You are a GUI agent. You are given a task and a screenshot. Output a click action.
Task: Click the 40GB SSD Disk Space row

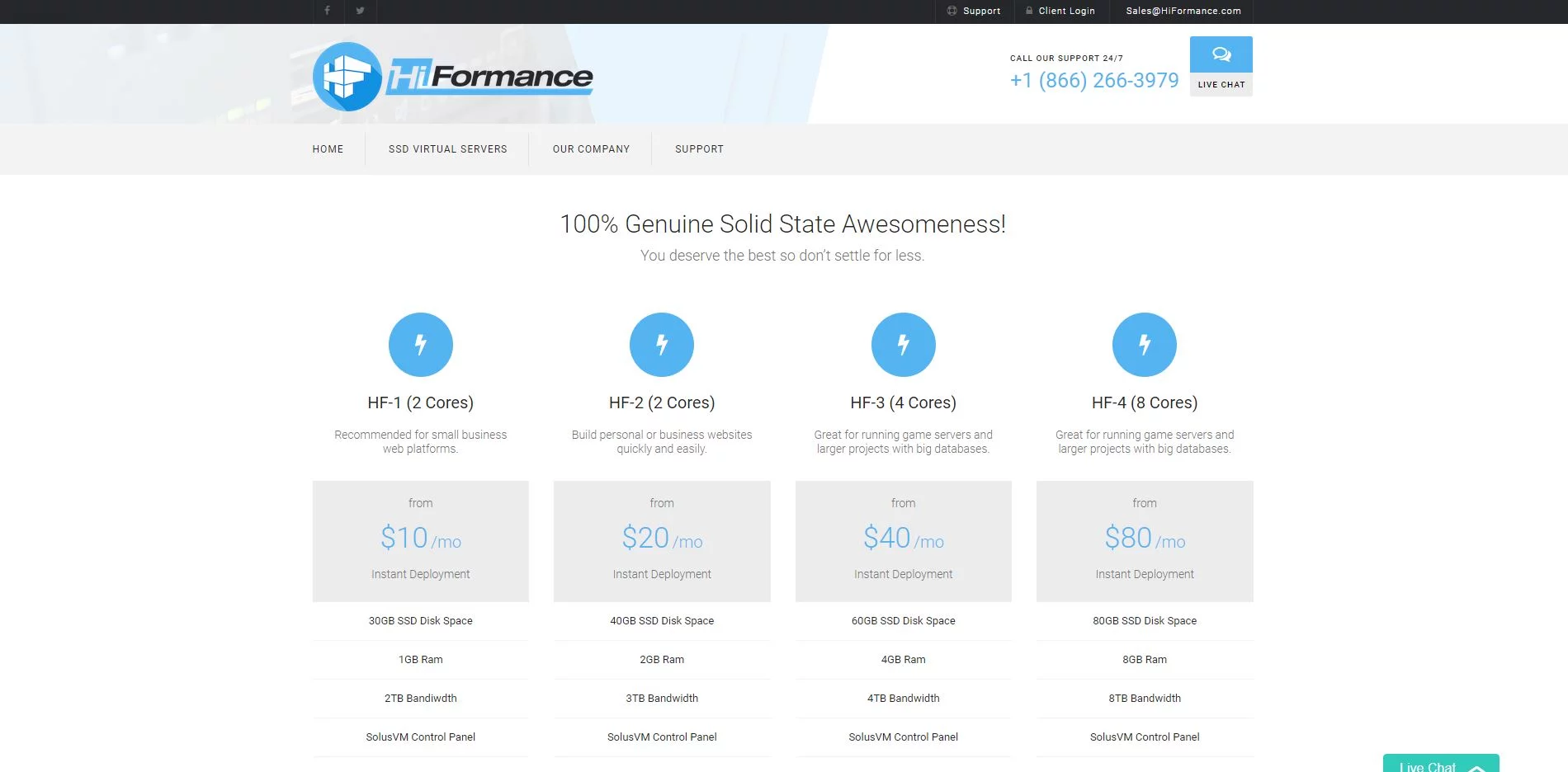tap(662, 621)
